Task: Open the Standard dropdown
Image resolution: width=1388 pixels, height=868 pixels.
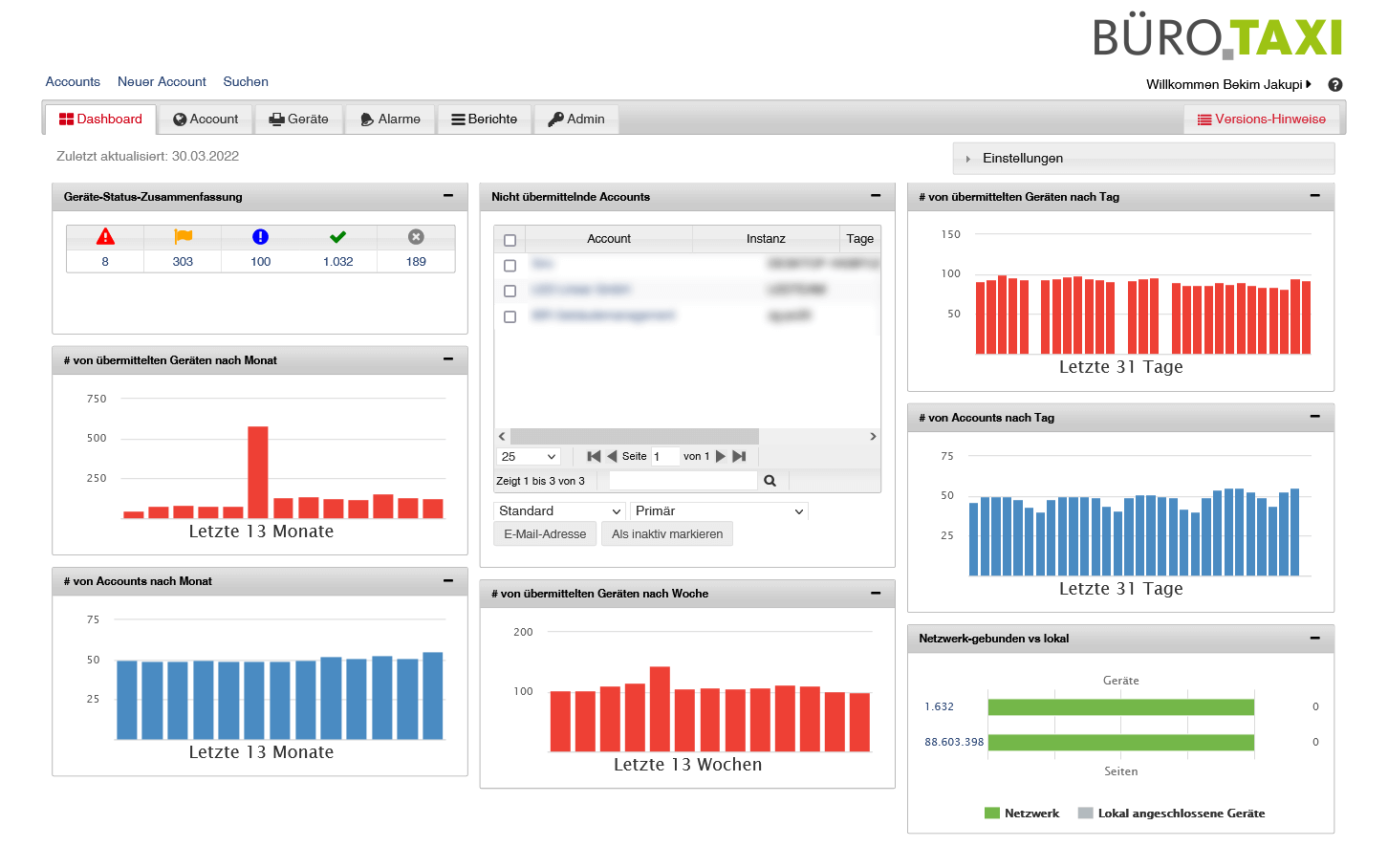Action: [x=559, y=511]
